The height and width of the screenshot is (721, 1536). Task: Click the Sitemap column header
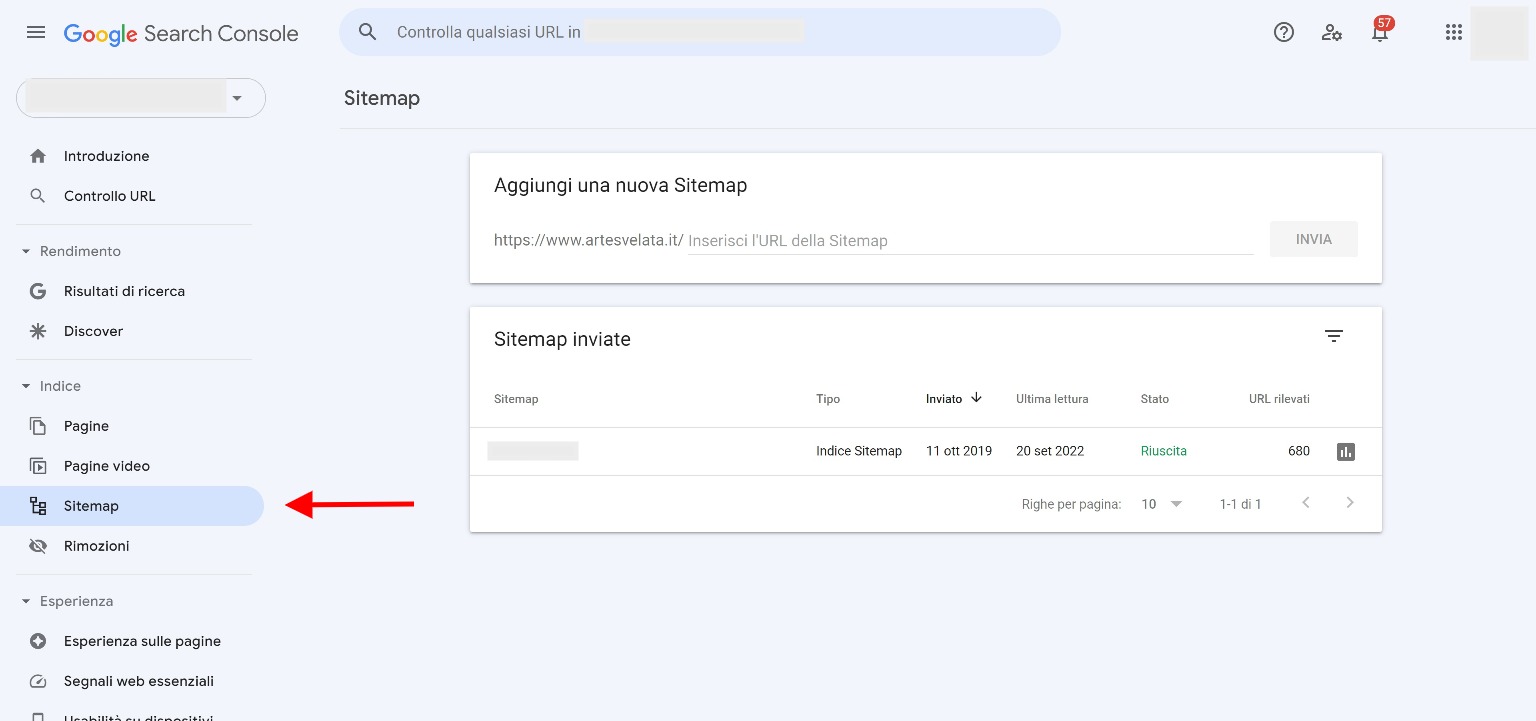[x=516, y=399]
